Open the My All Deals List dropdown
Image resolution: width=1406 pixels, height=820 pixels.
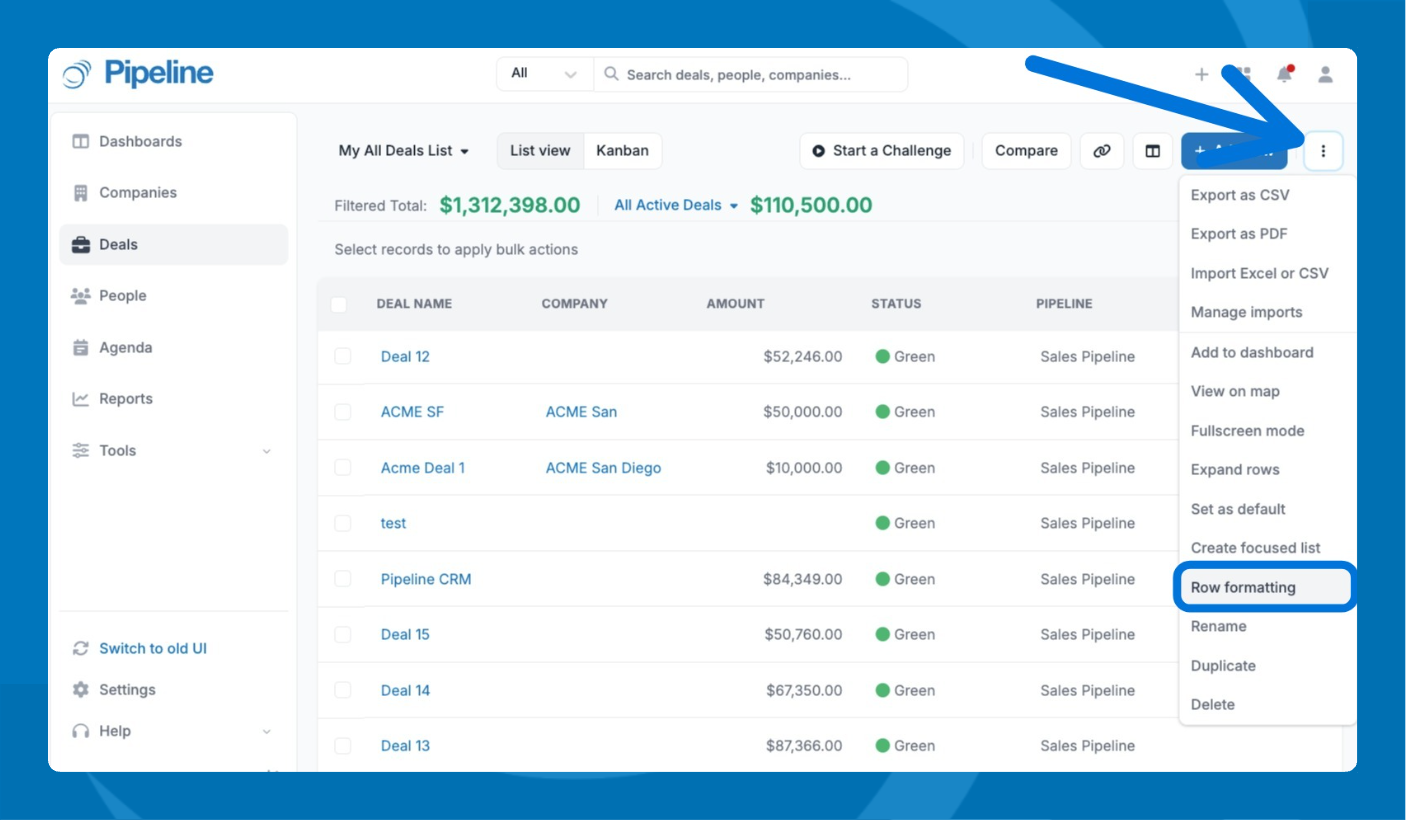404,151
